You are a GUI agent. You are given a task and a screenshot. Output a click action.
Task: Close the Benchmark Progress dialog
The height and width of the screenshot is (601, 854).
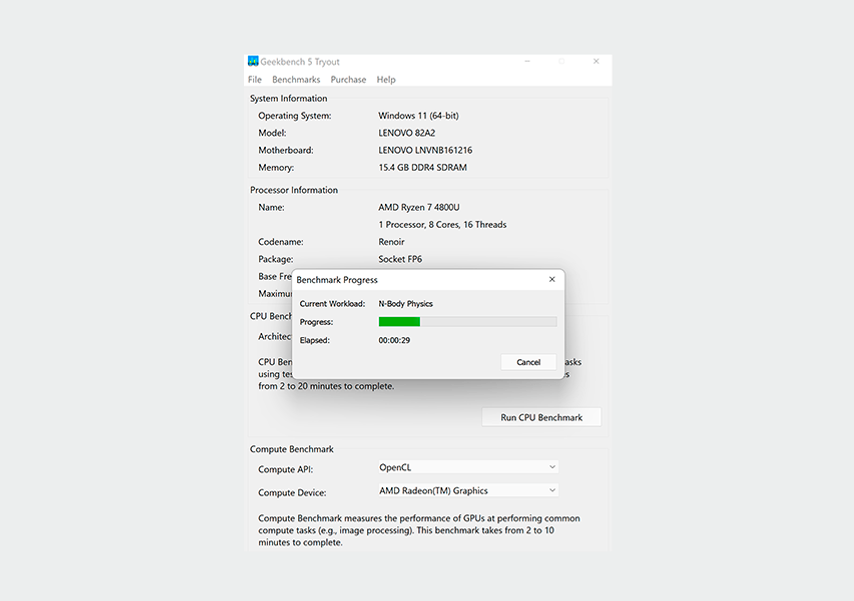(x=552, y=280)
